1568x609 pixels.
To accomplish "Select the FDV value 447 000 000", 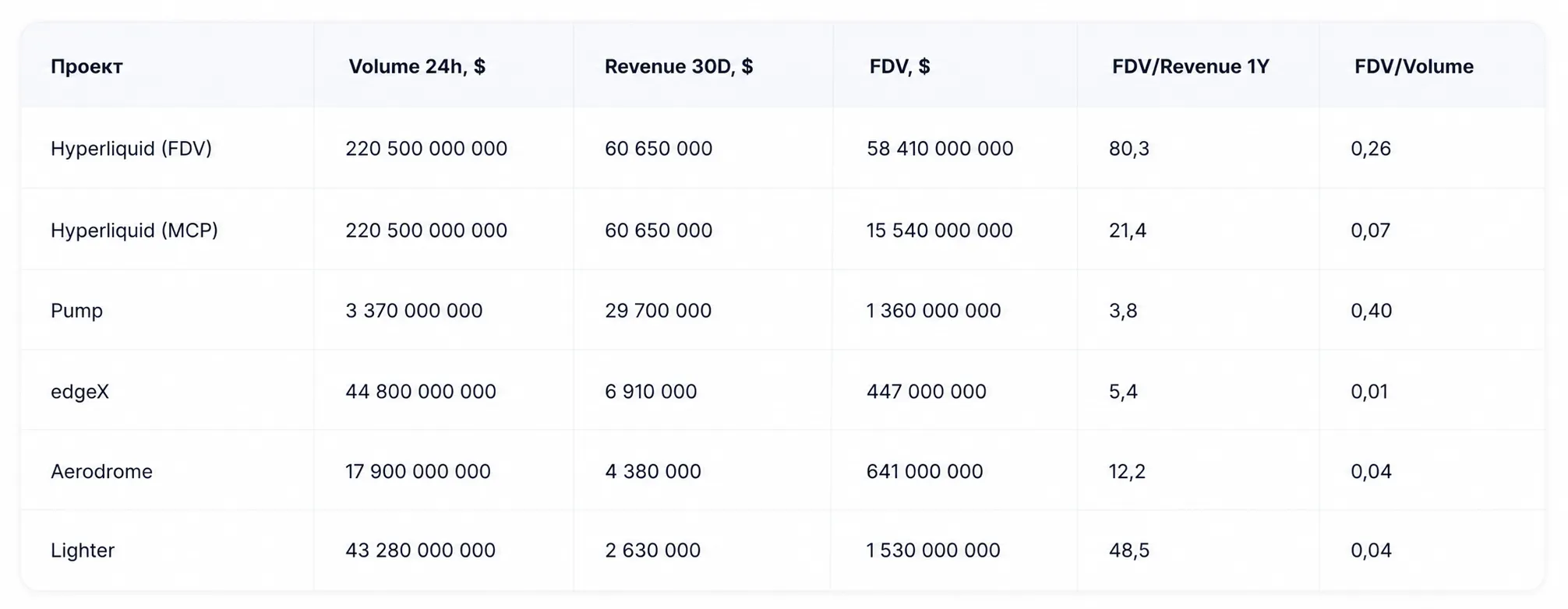I will [927, 392].
